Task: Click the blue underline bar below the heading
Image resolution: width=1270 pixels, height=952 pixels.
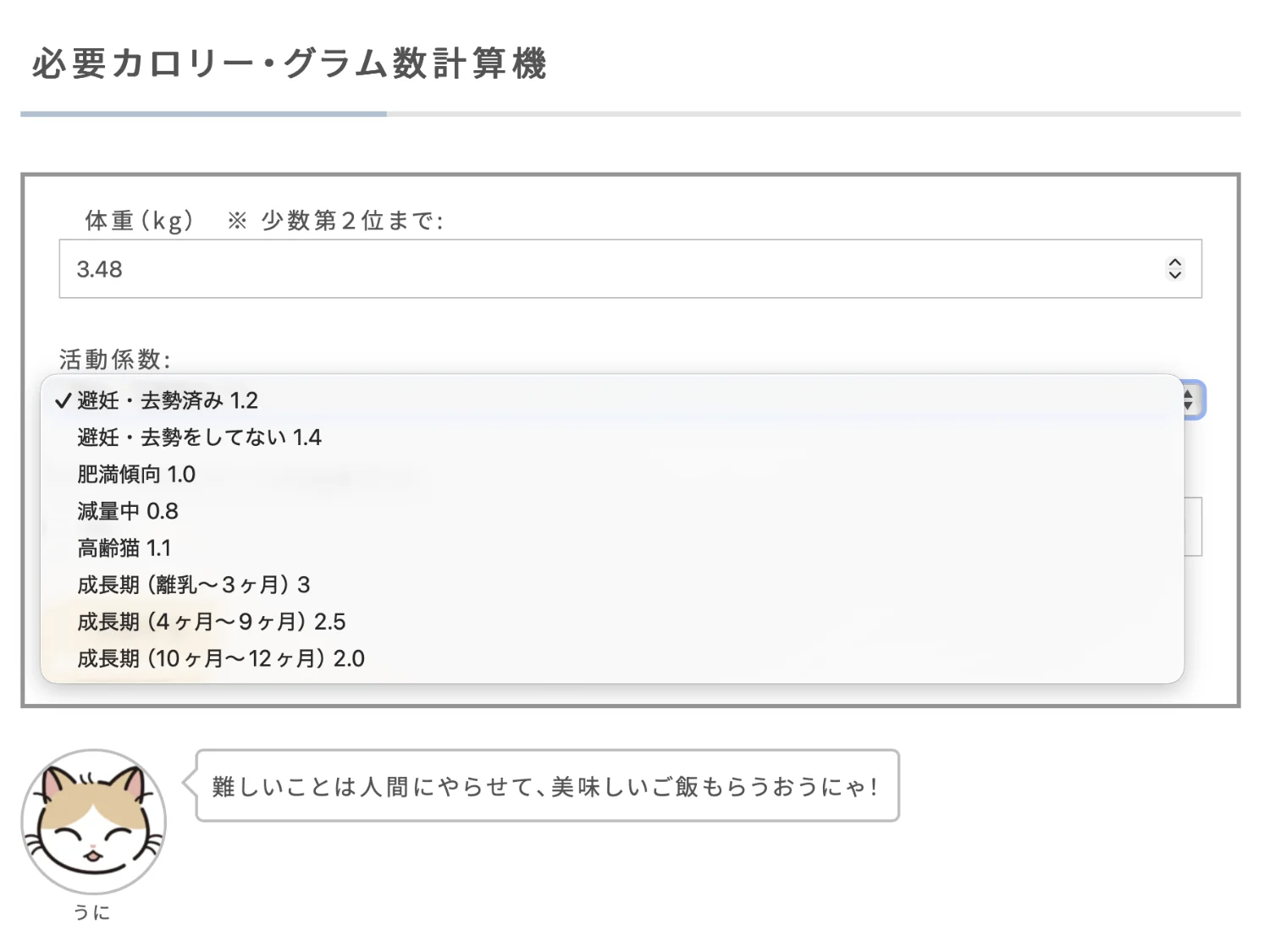Action: coord(203,113)
